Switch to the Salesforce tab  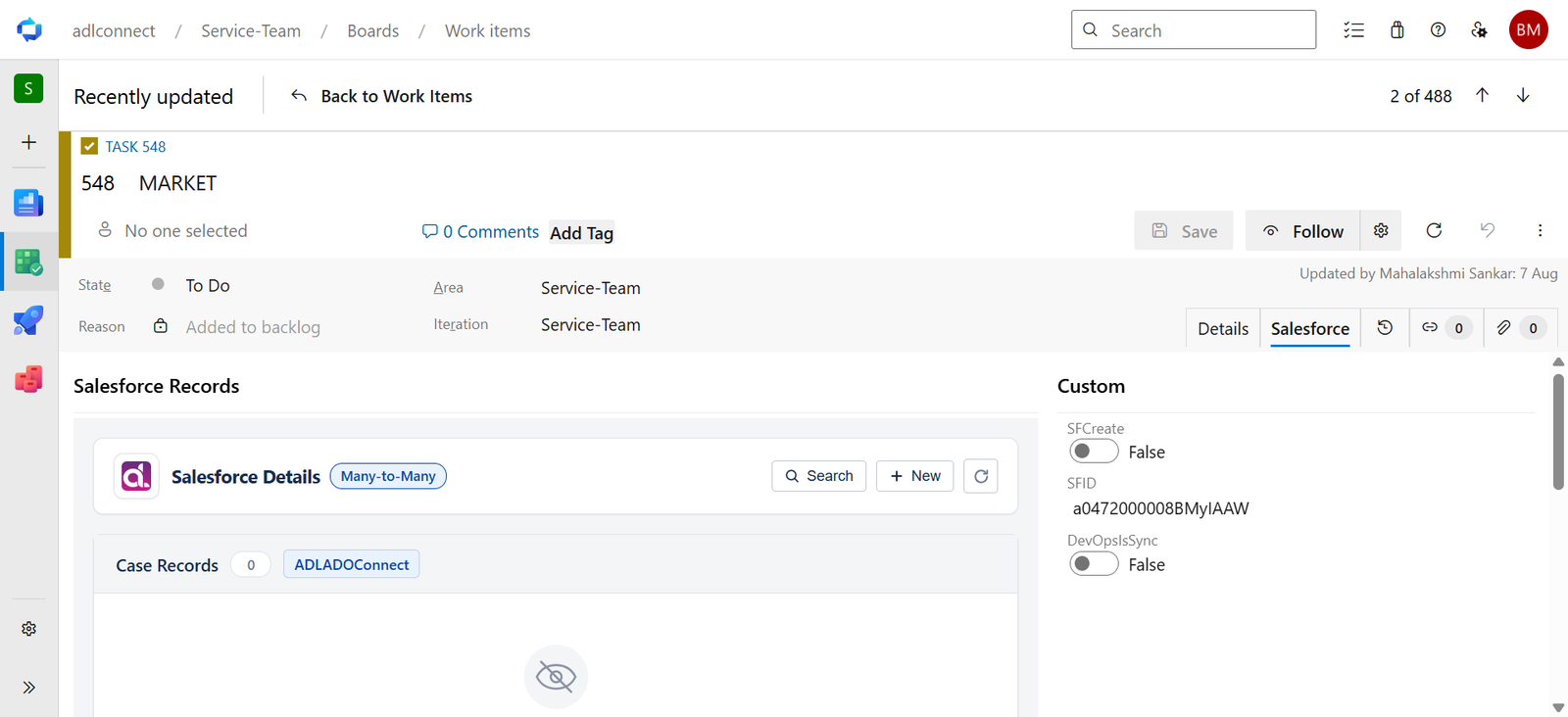pyautogui.click(x=1310, y=328)
